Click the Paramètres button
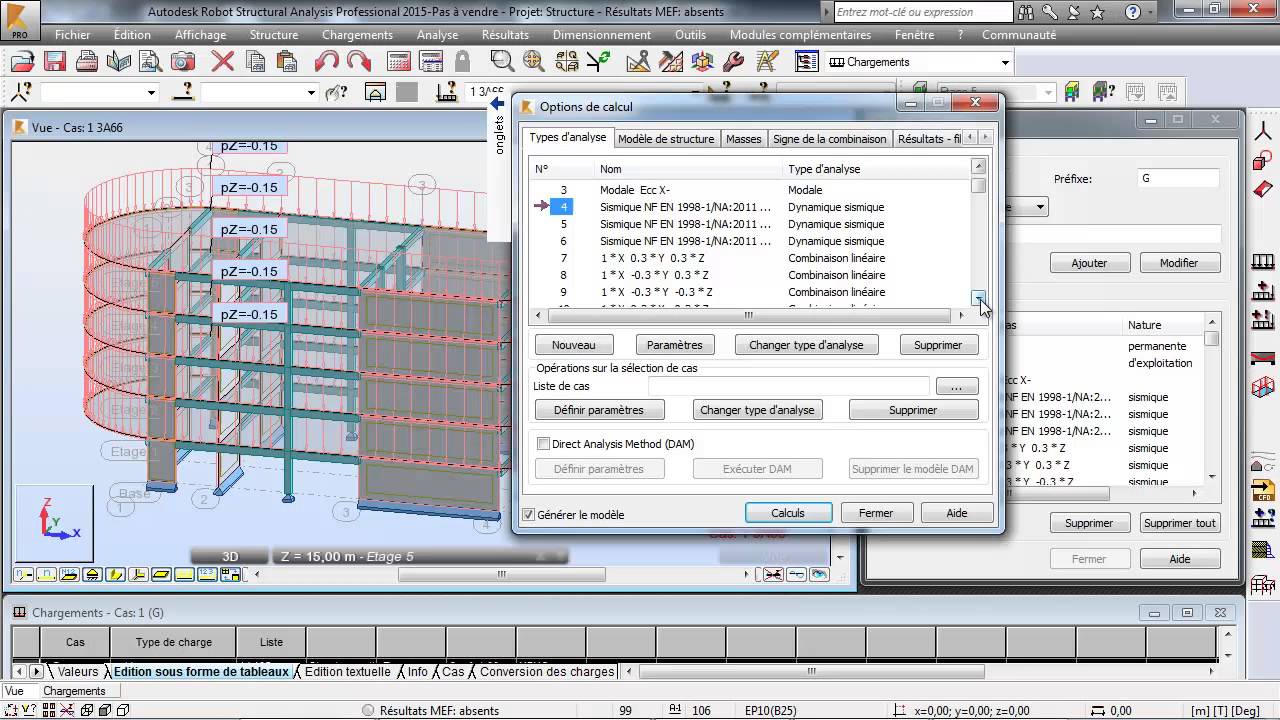This screenshot has width=1280, height=720. point(674,345)
